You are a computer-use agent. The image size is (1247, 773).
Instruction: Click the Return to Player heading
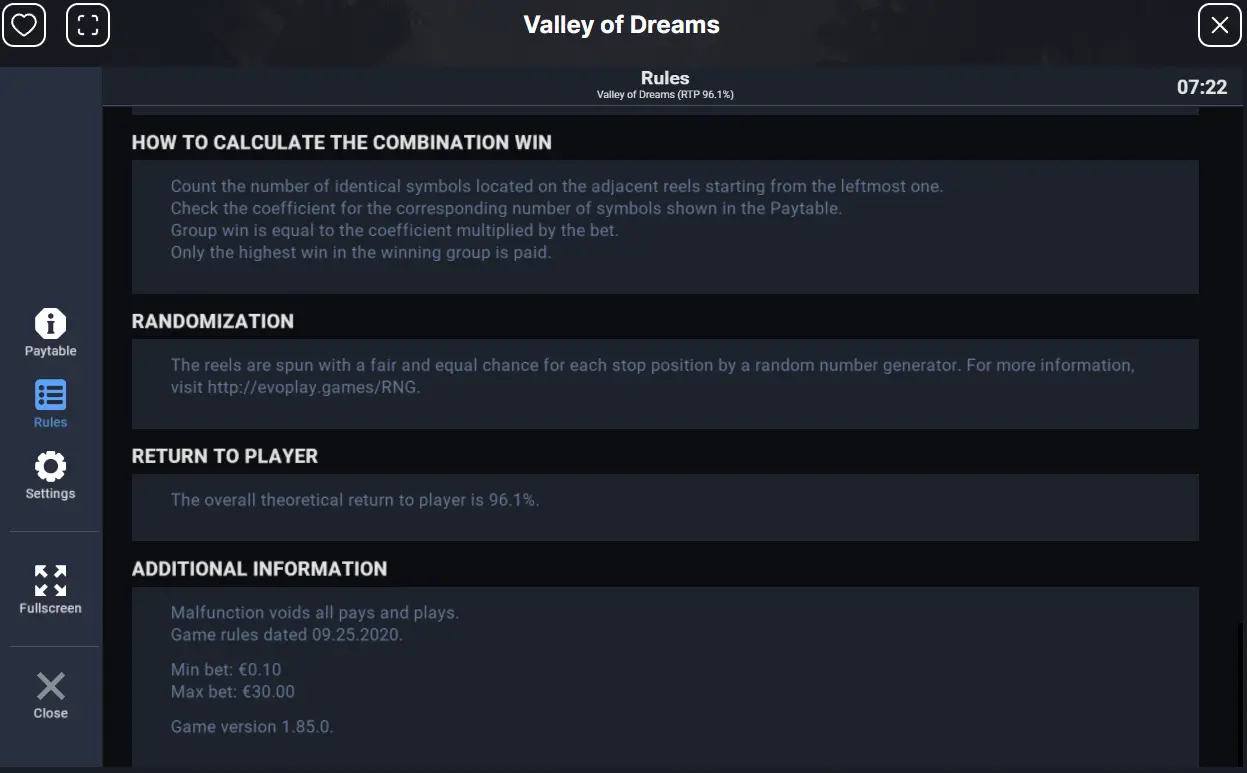[x=225, y=456]
